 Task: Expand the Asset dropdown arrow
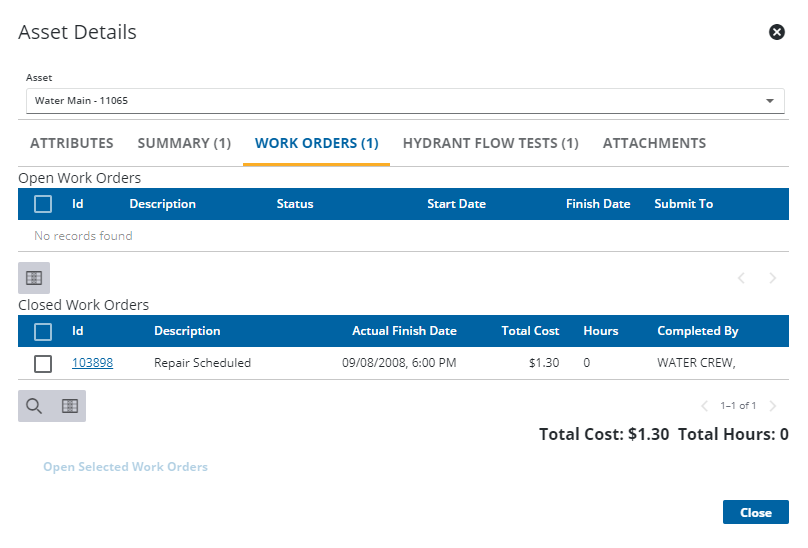pos(769,101)
